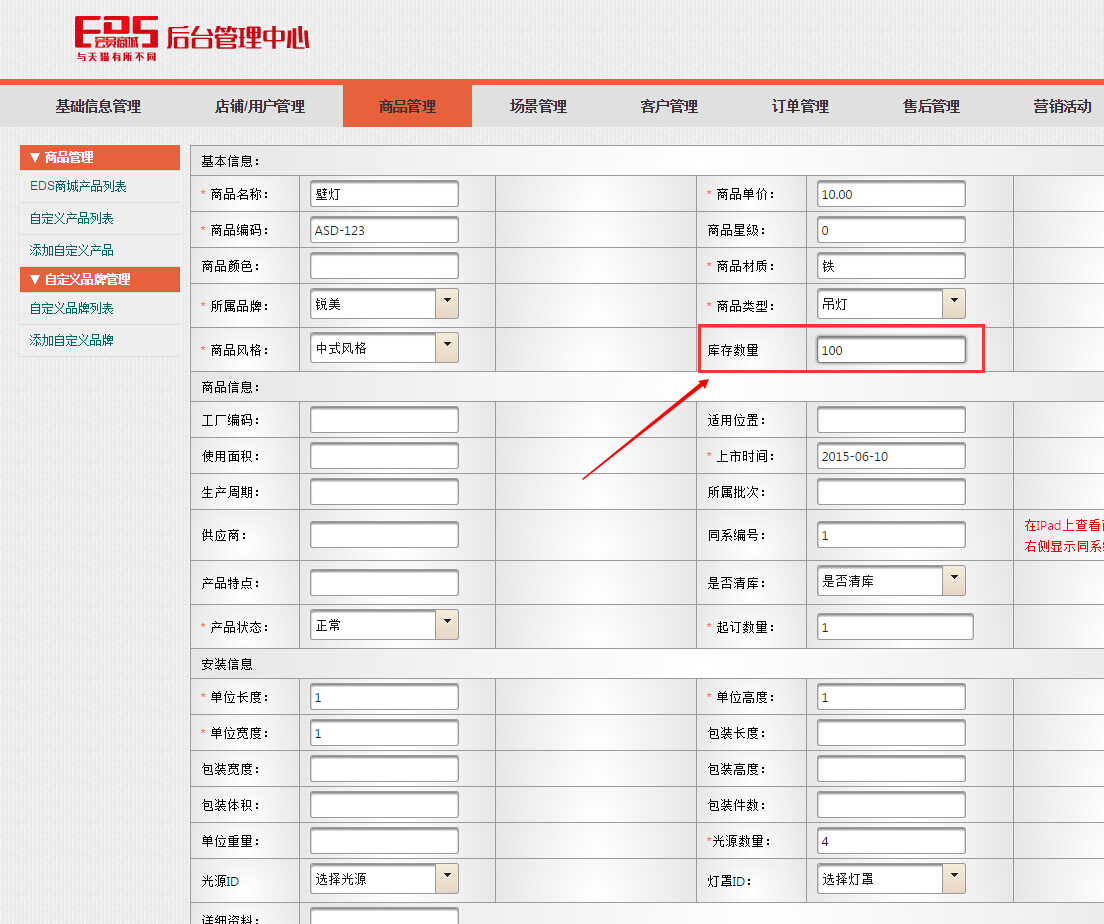Open 自定义品牌列表 sidebar link
Image resolution: width=1104 pixels, height=924 pixels.
(71, 308)
